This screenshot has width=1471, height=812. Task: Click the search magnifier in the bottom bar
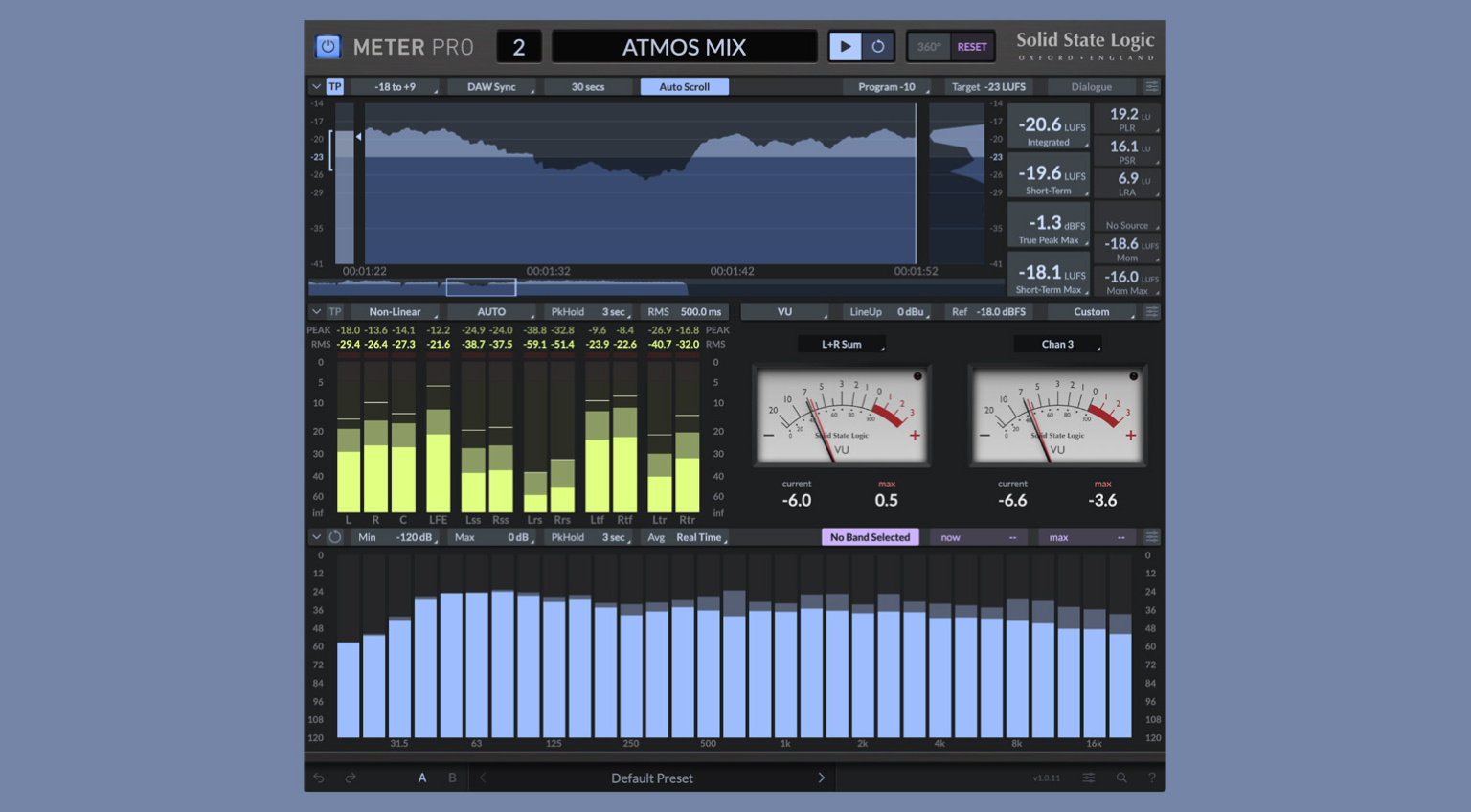pos(1121,778)
